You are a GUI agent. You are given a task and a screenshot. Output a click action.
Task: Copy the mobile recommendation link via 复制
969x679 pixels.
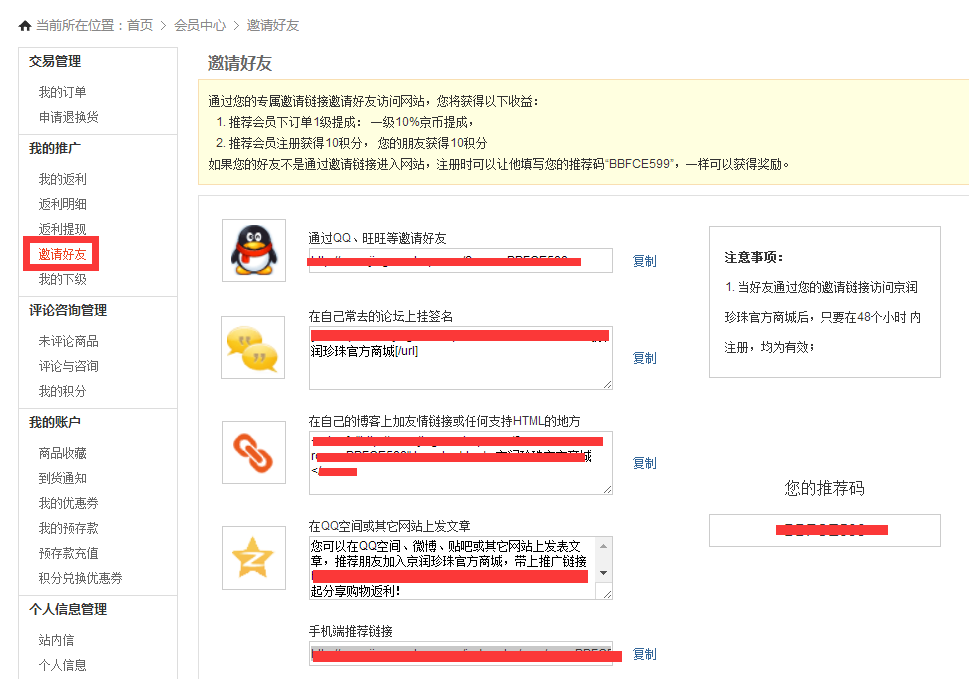(x=645, y=654)
